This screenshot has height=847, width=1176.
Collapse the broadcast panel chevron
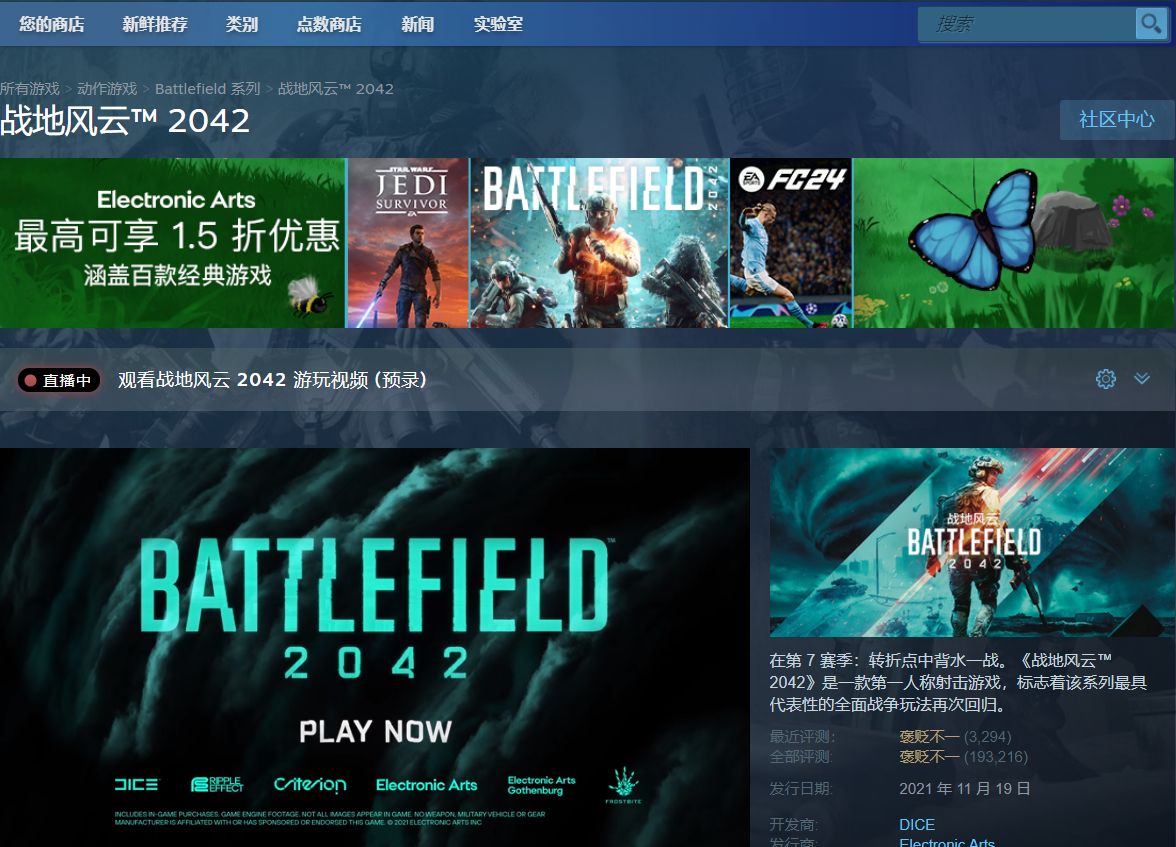coord(1142,379)
